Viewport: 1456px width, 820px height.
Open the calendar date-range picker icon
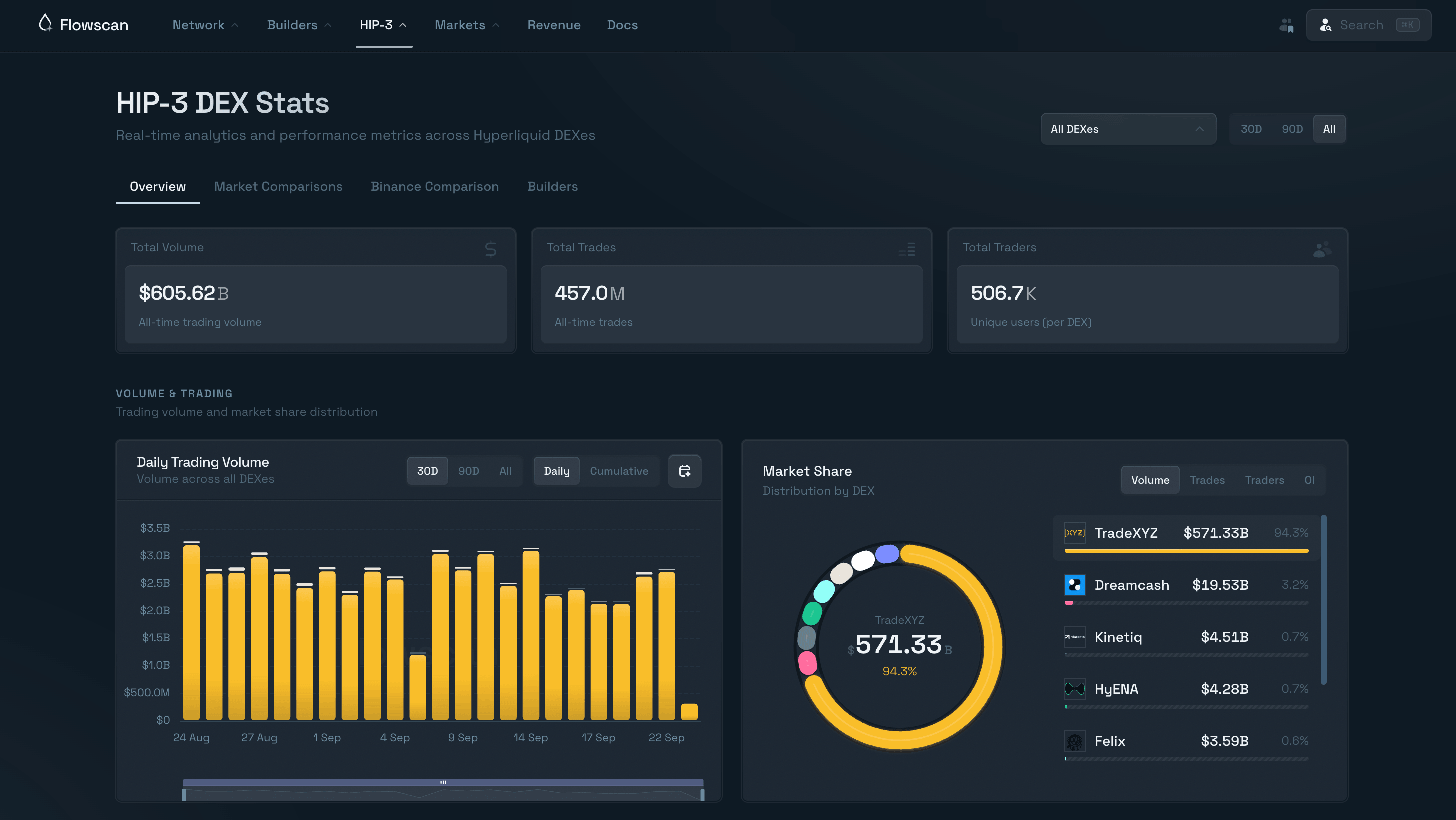tap(684, 471)
